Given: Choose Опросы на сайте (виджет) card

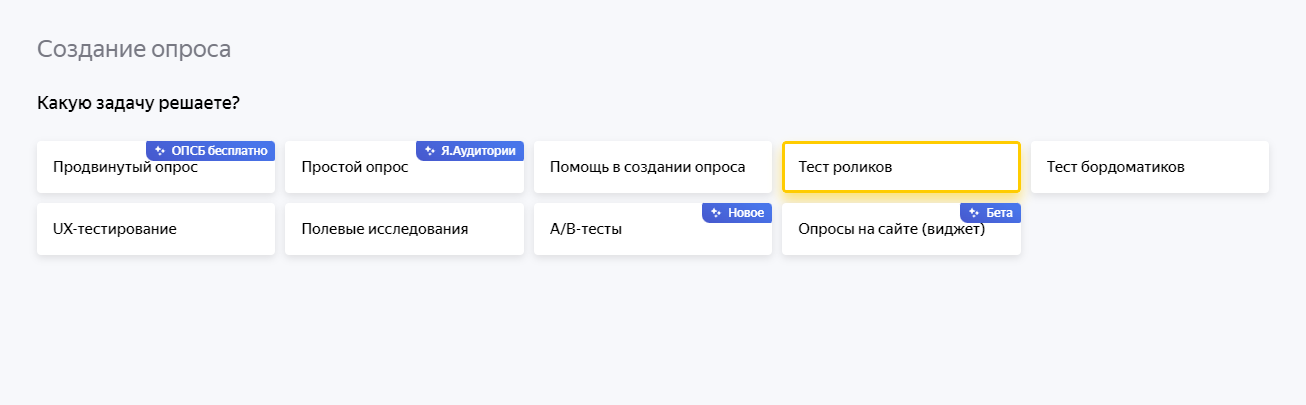Looking at the screenshot, I should (x=891, y=231).
